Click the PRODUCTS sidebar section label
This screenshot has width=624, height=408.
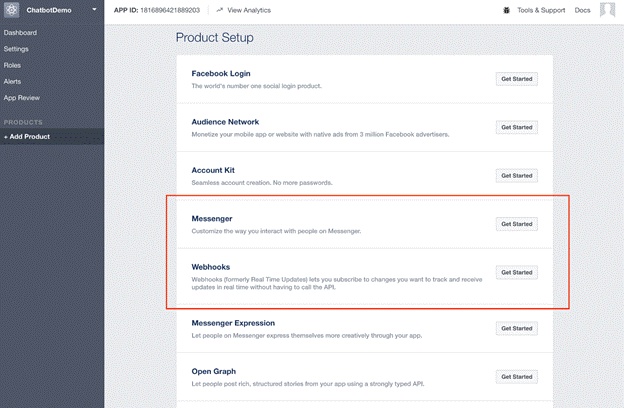(x=23, y=122)
